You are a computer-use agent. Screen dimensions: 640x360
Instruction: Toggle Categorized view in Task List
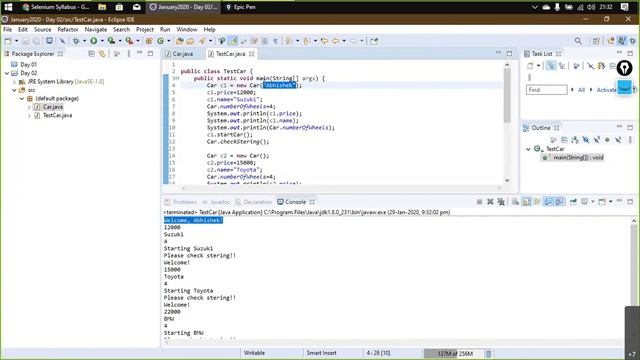[551, 66]
